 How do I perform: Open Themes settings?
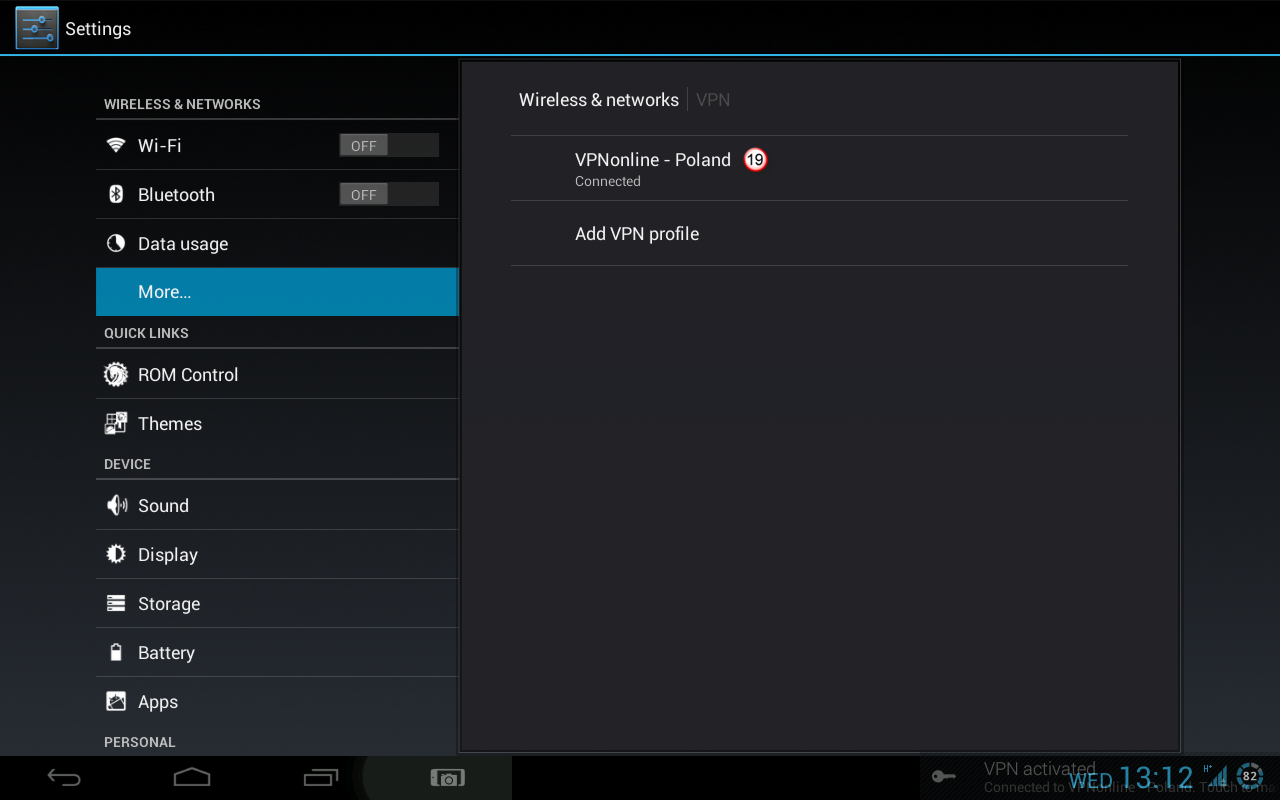277,423
